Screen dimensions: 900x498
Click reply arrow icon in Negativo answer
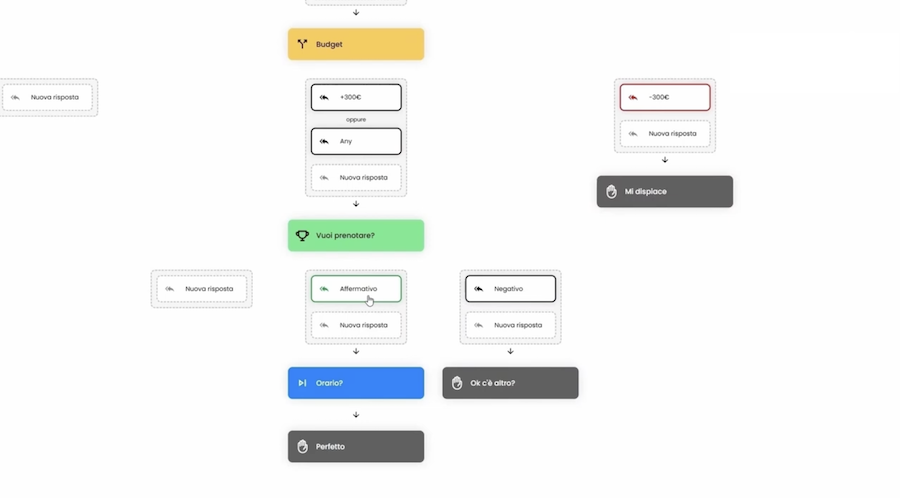tap(478, 289)
